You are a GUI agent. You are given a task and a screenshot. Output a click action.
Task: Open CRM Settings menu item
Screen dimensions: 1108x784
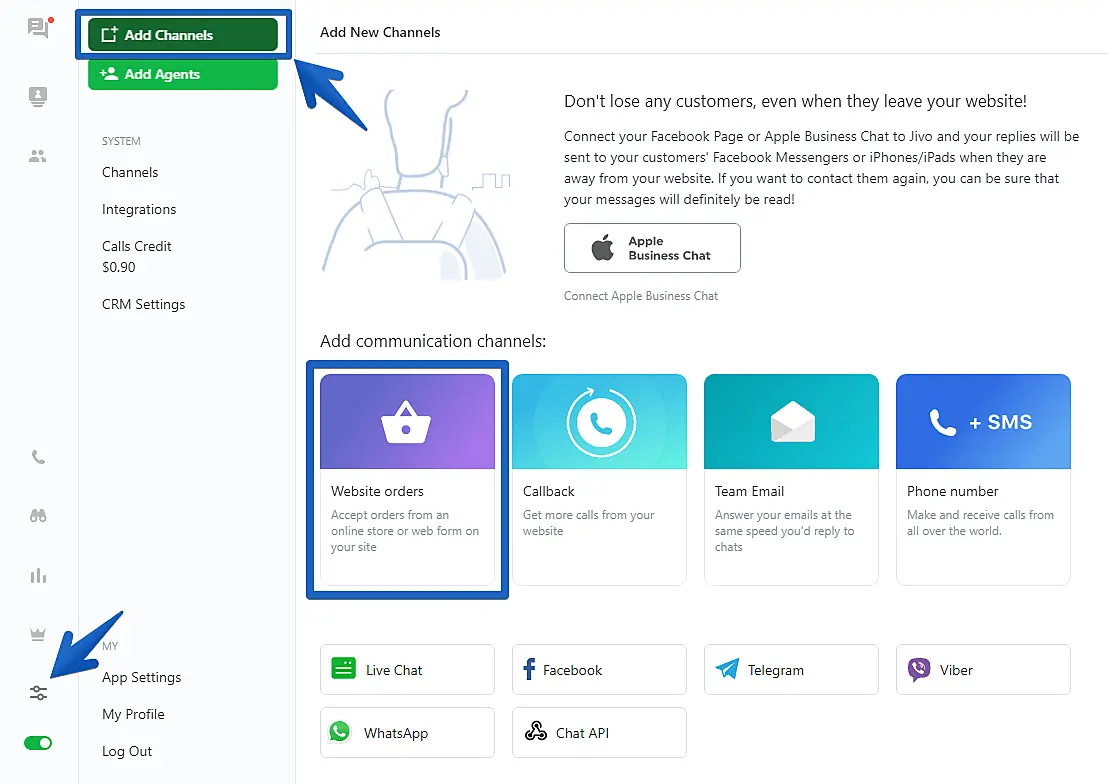coord(143,304)
